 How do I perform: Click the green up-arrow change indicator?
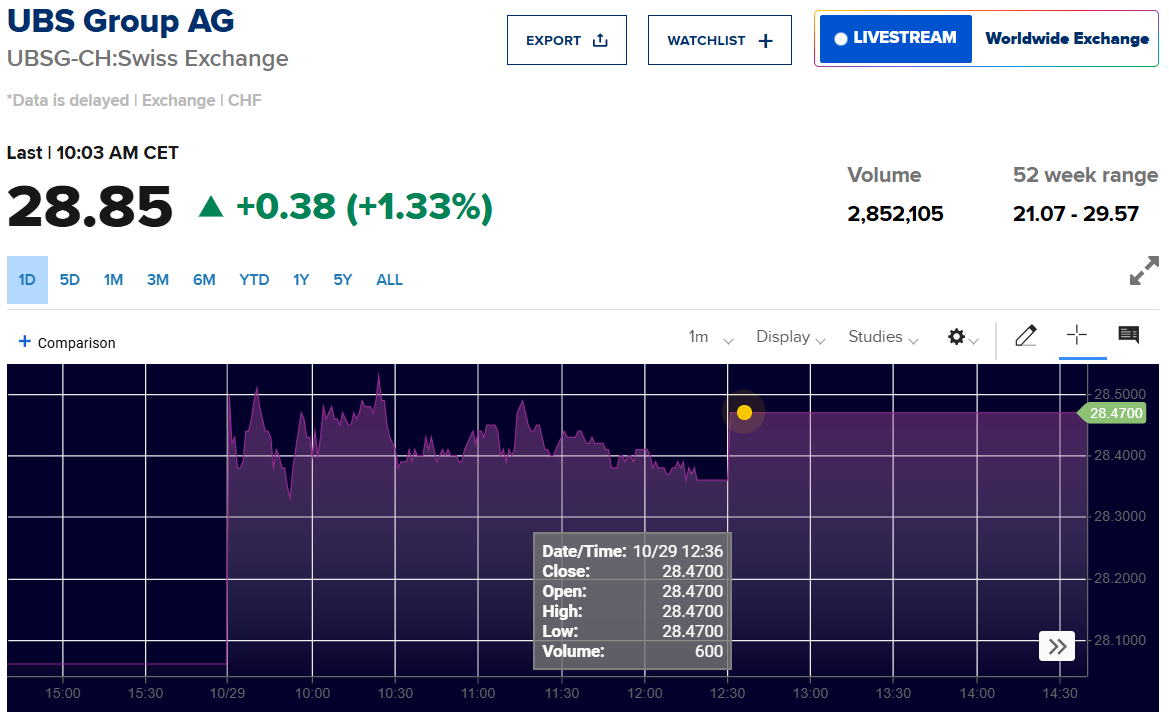[212, 206]
